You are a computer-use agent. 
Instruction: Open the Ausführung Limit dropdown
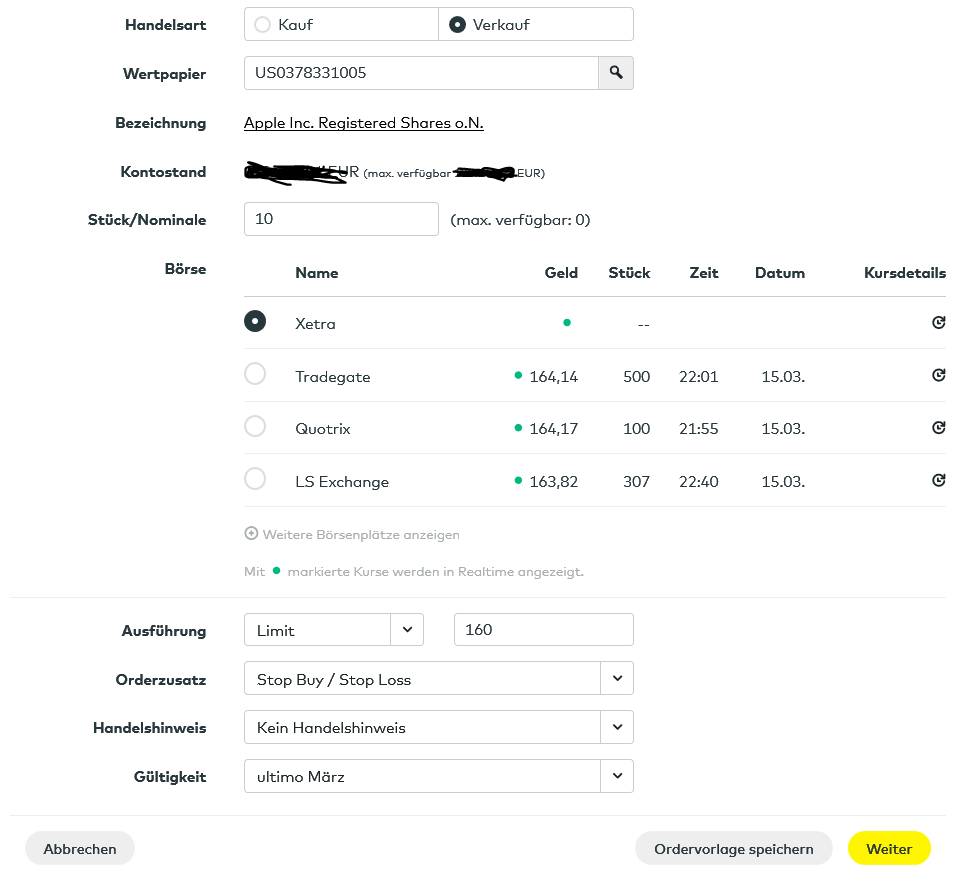click(407, 630)
